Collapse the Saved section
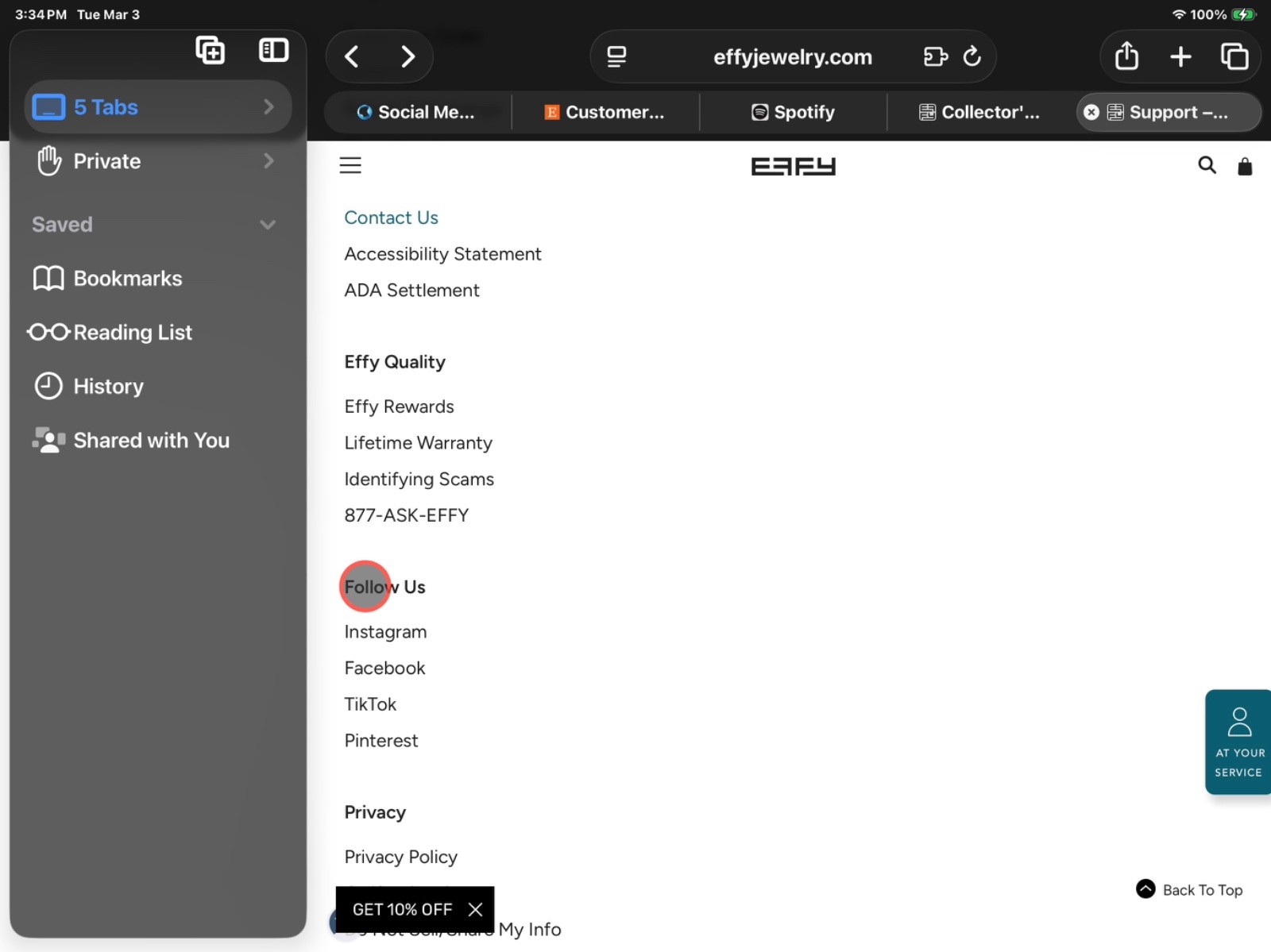 [x=268, y=225]
